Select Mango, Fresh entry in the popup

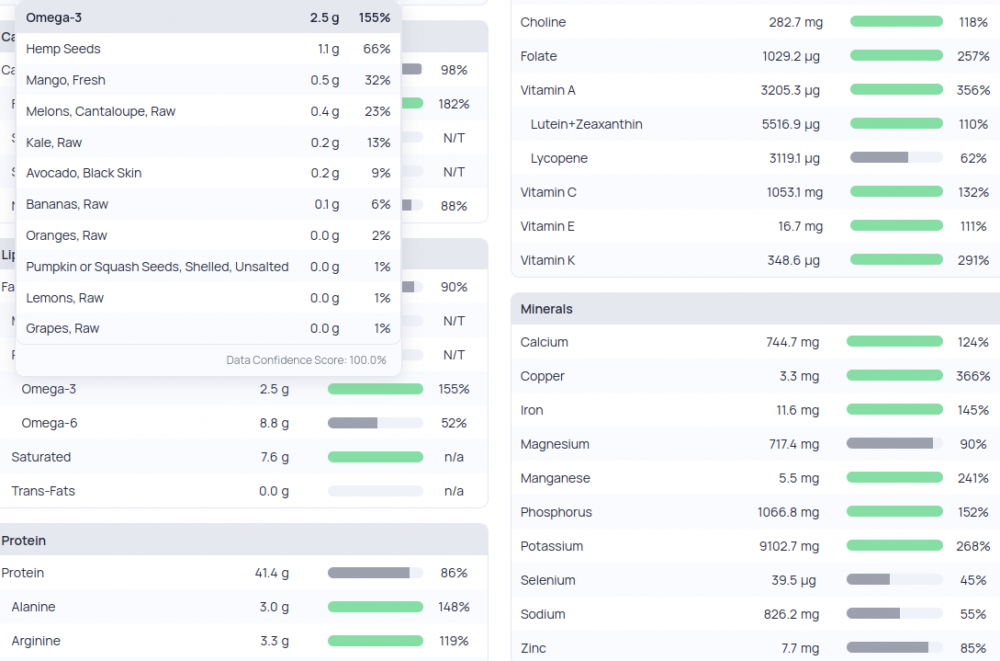(65, 80)
